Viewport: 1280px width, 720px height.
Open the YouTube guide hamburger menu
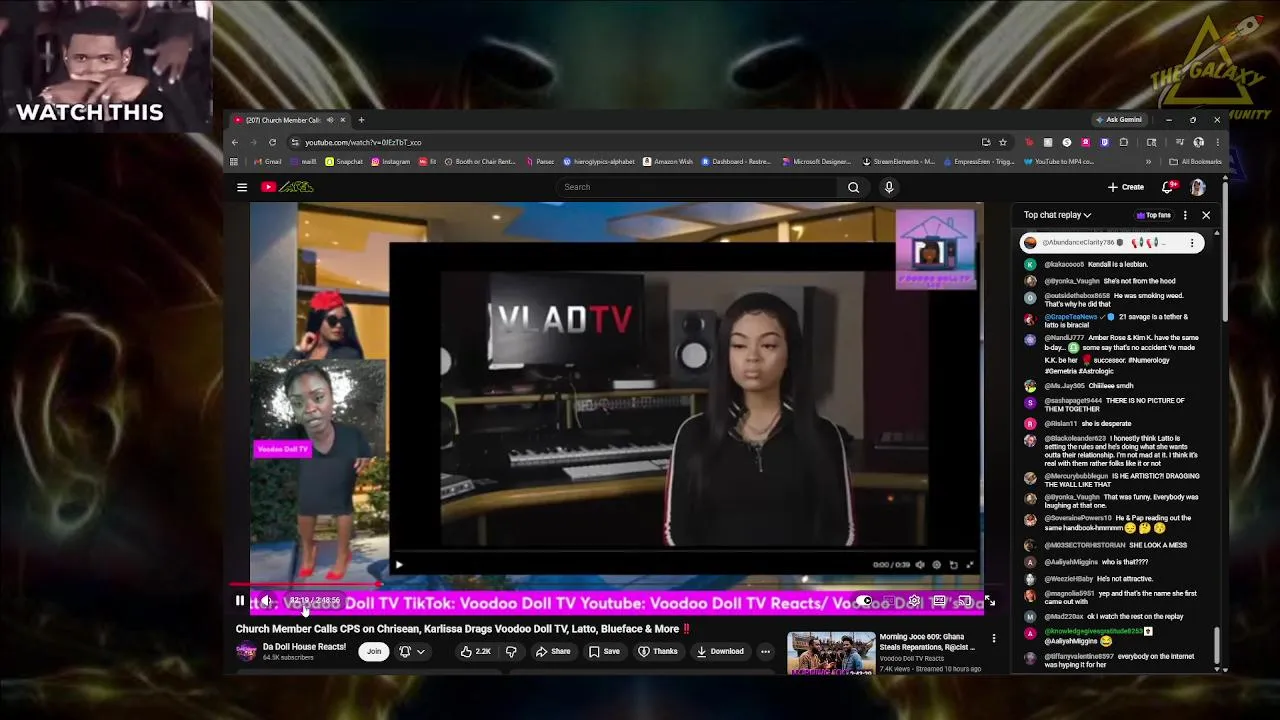pyautogui.click(x=242, y=187)
